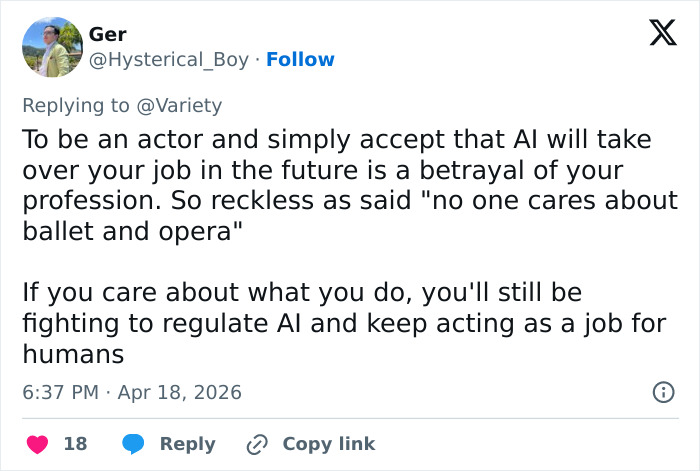700x471 pixels.
Task: Follow the Hysterical_Boy account
Action: pos(301,60)
